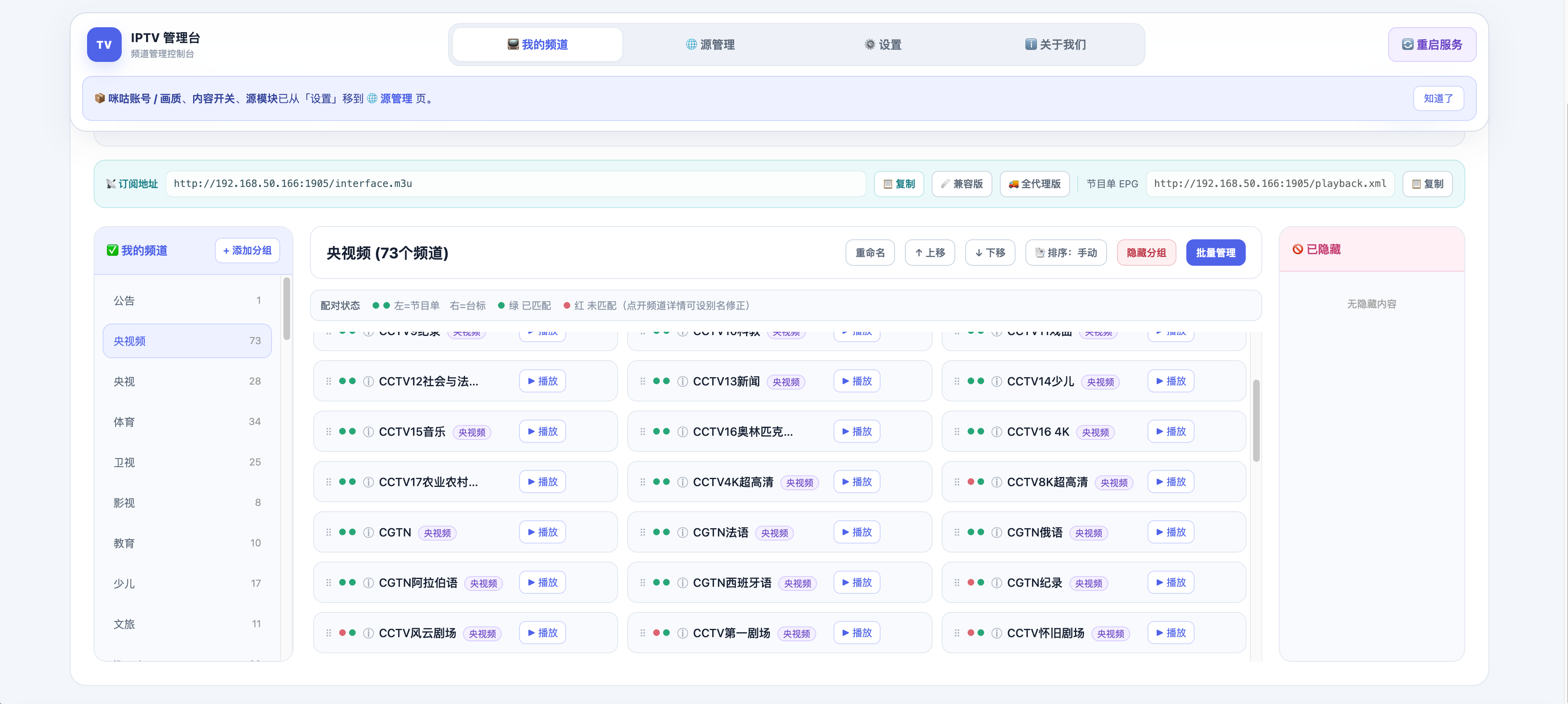Move group up with 上移

930,253
